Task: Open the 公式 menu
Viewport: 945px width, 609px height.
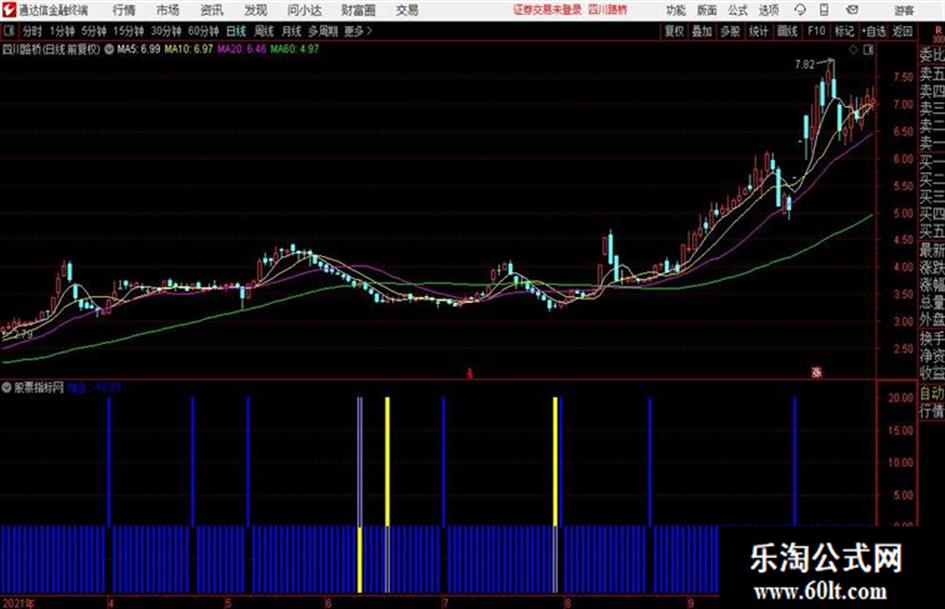Action: tap(738, 10)
